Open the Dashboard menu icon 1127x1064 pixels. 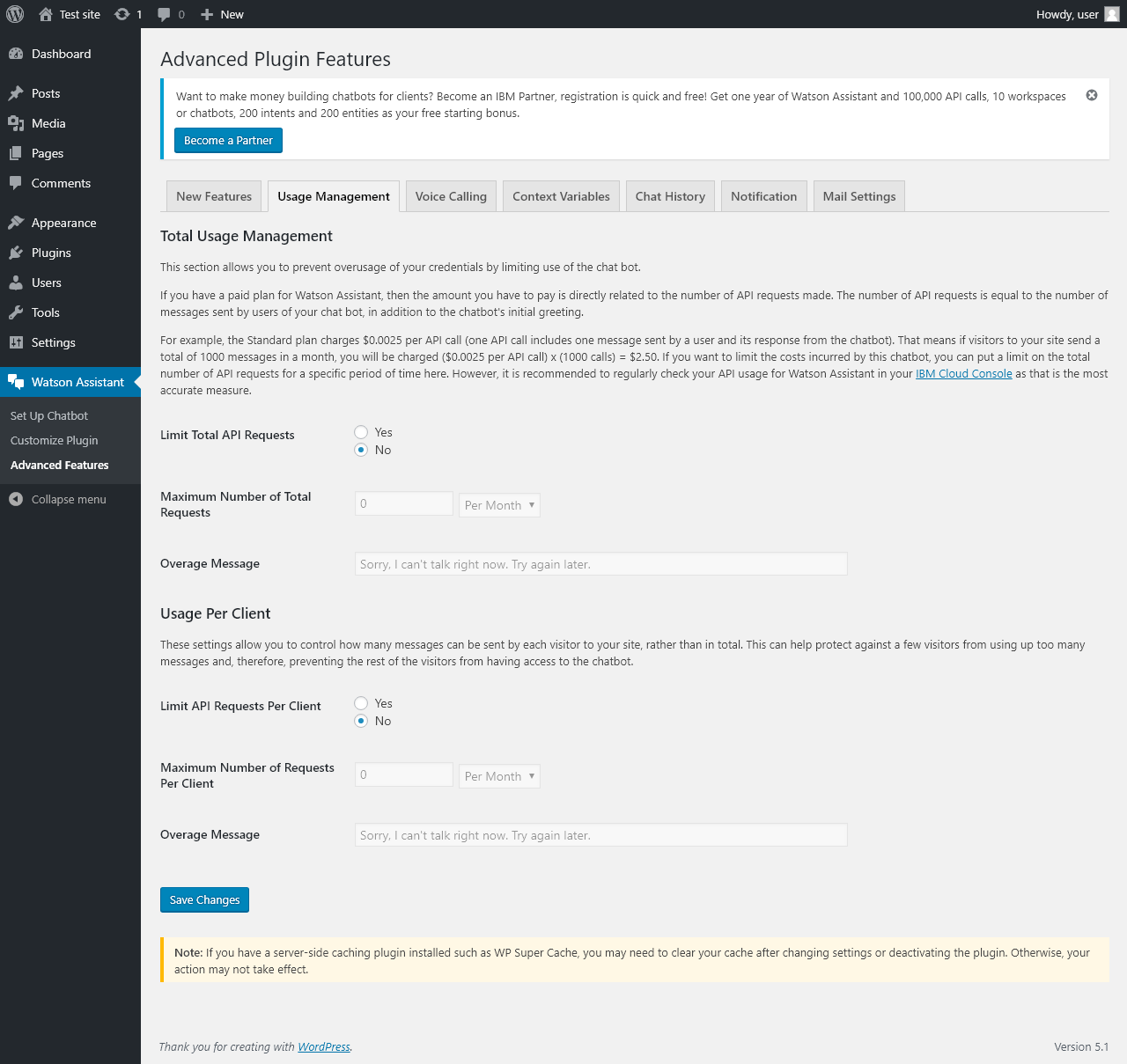point(16,54)
